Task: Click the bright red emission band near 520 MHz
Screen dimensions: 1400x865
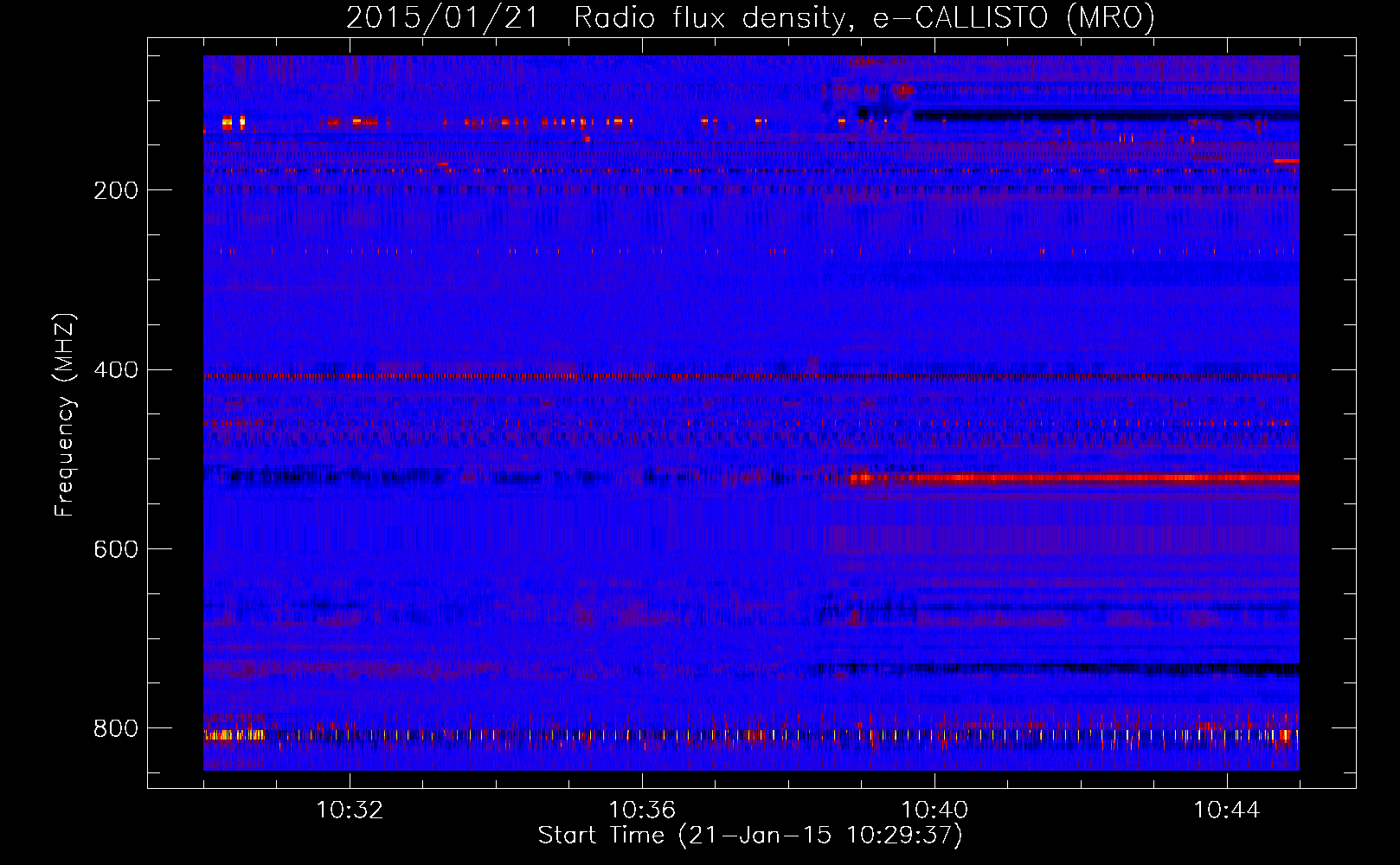Action: point(1074,477)
